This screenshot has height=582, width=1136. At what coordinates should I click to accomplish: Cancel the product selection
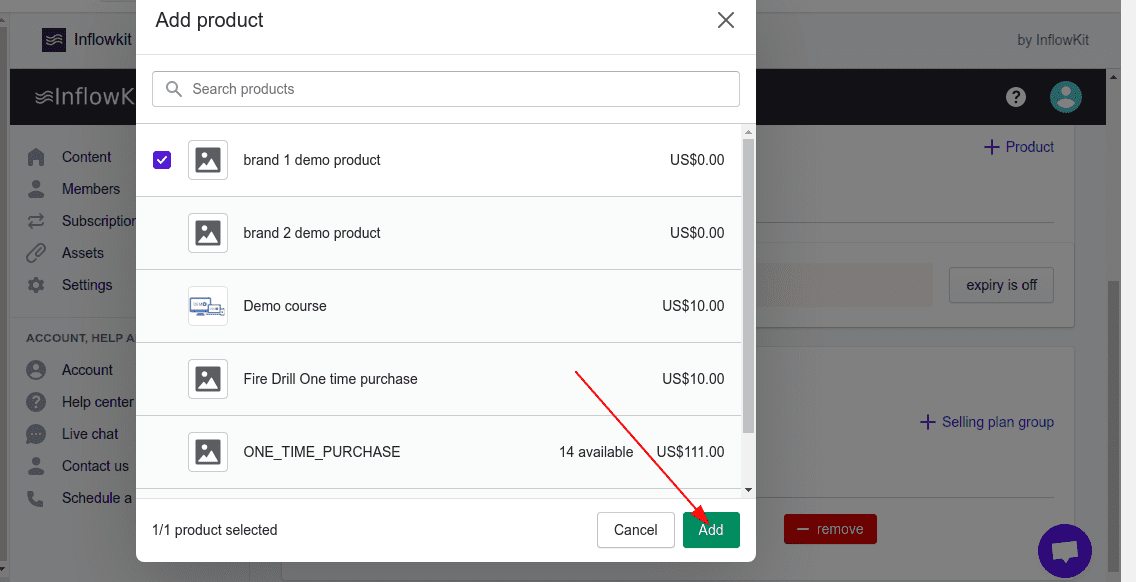click(x=635, y=530)
